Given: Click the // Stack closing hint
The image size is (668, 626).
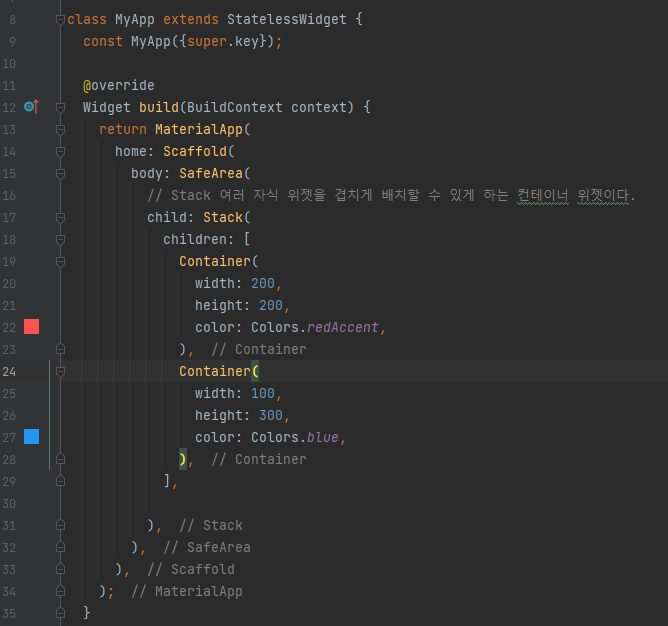Looking at the screenshot, I should [x=211, y=525].
